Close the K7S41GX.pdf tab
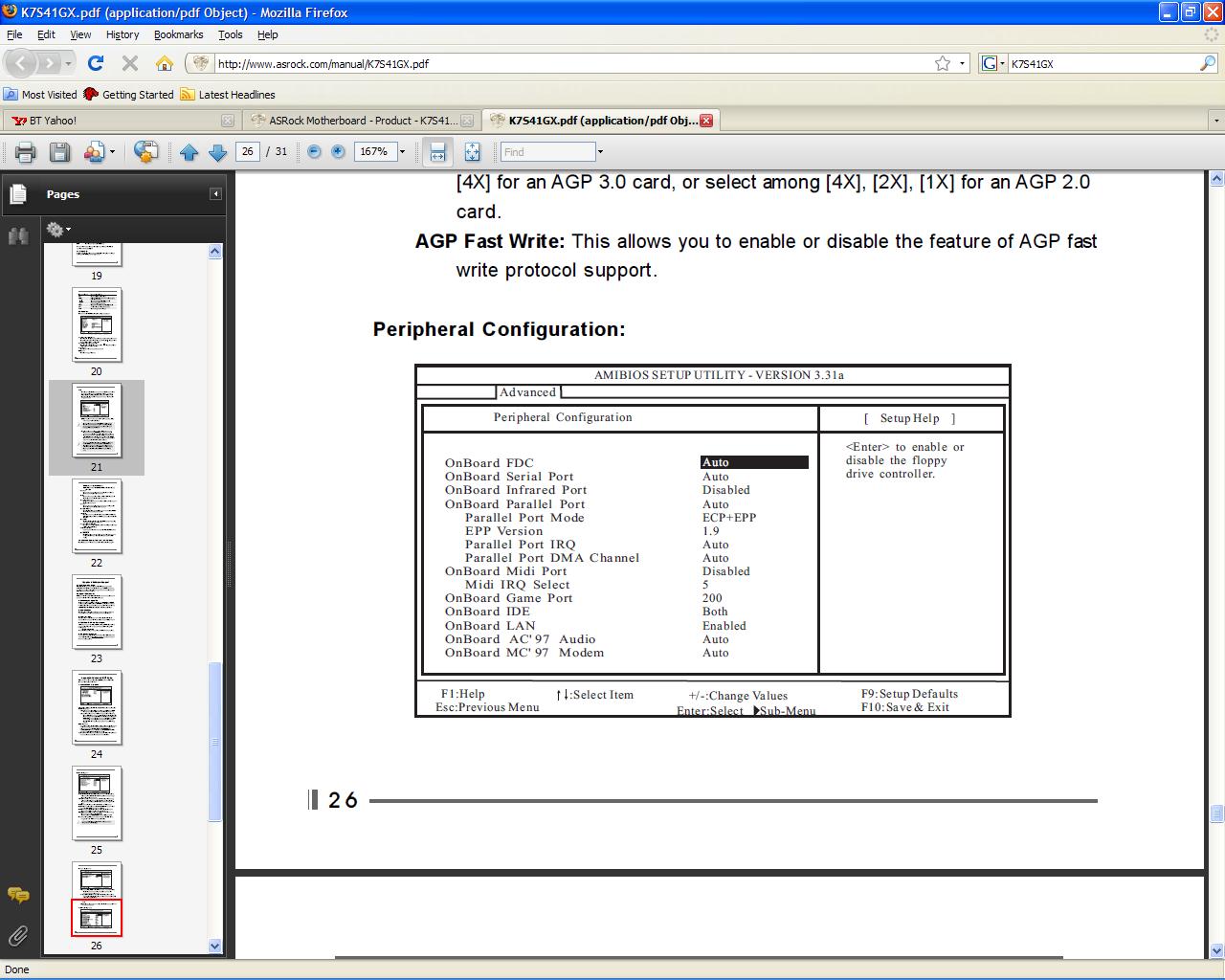This screenshot has height=980, width=1225. point(706,121)
